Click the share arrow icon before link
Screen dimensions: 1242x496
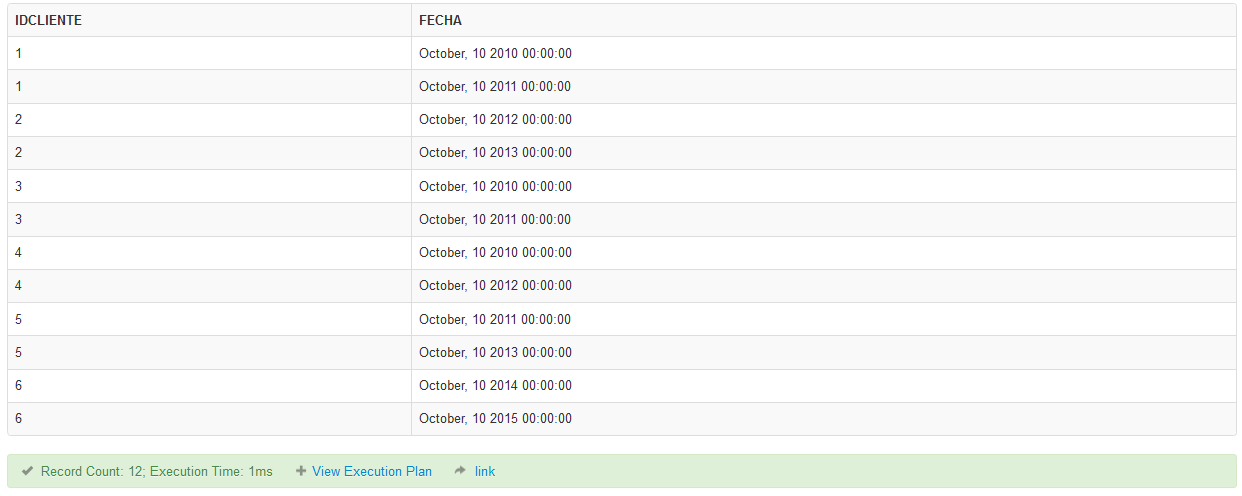(460, 471)
